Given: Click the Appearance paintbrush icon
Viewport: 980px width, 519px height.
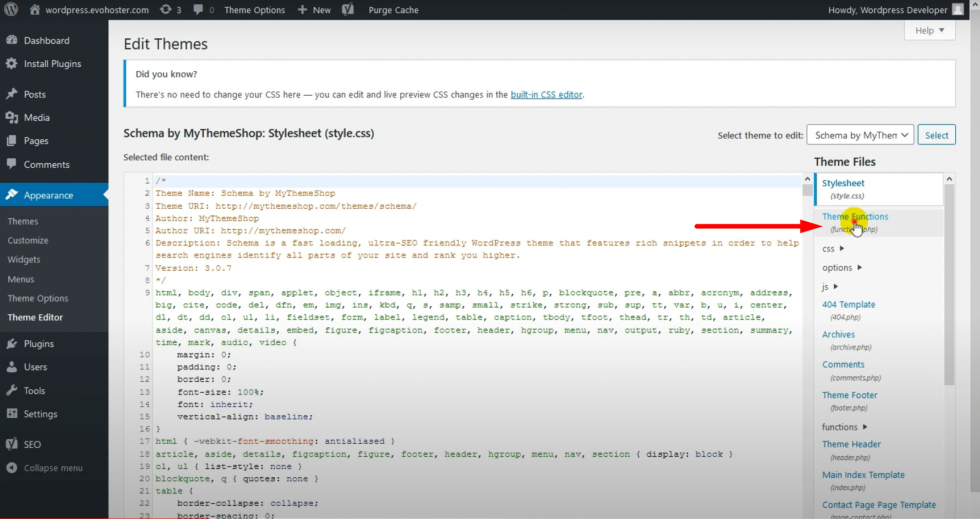Looking at the screenshot, I should coord(12,194).
